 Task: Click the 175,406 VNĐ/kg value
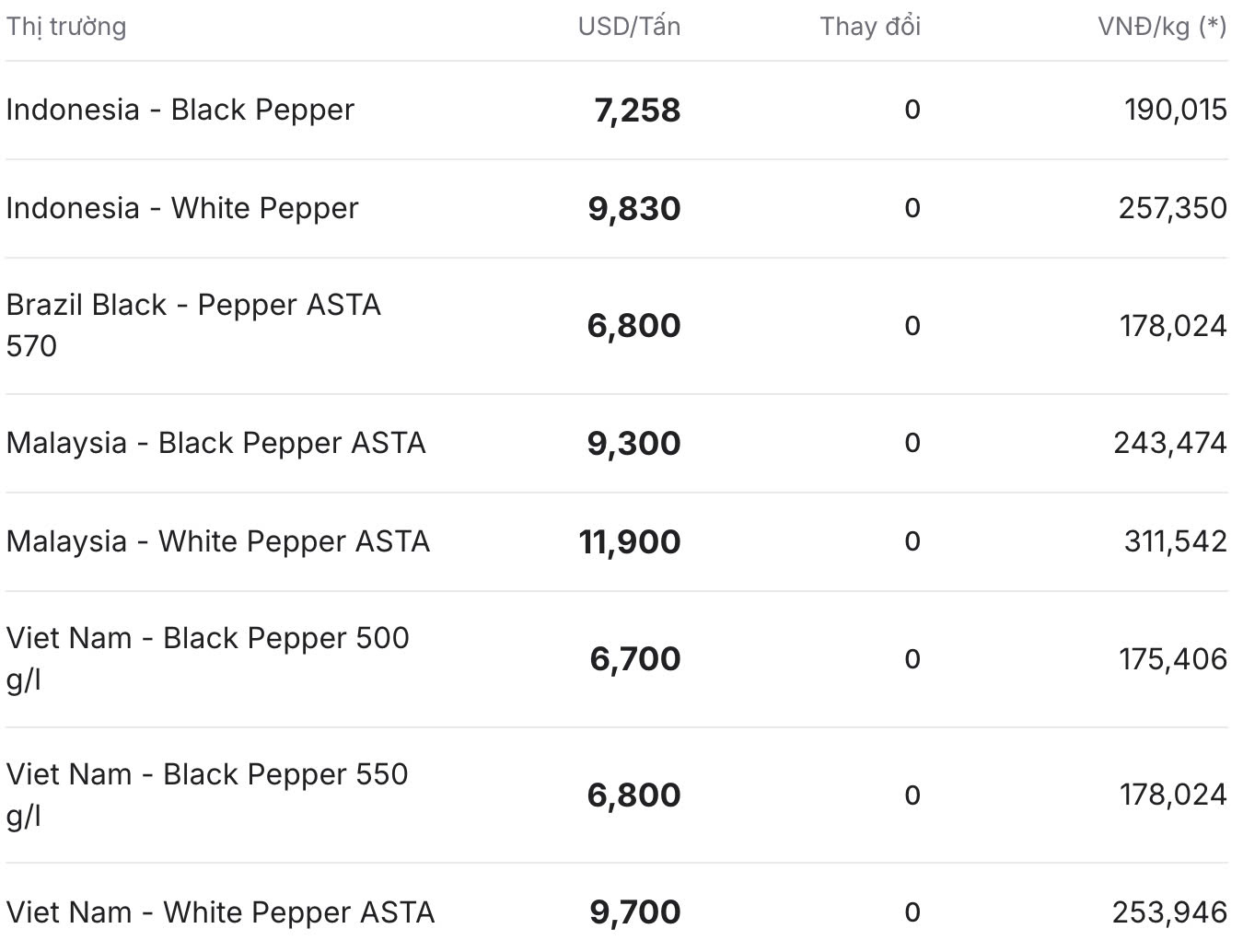tap(1173, 659)
